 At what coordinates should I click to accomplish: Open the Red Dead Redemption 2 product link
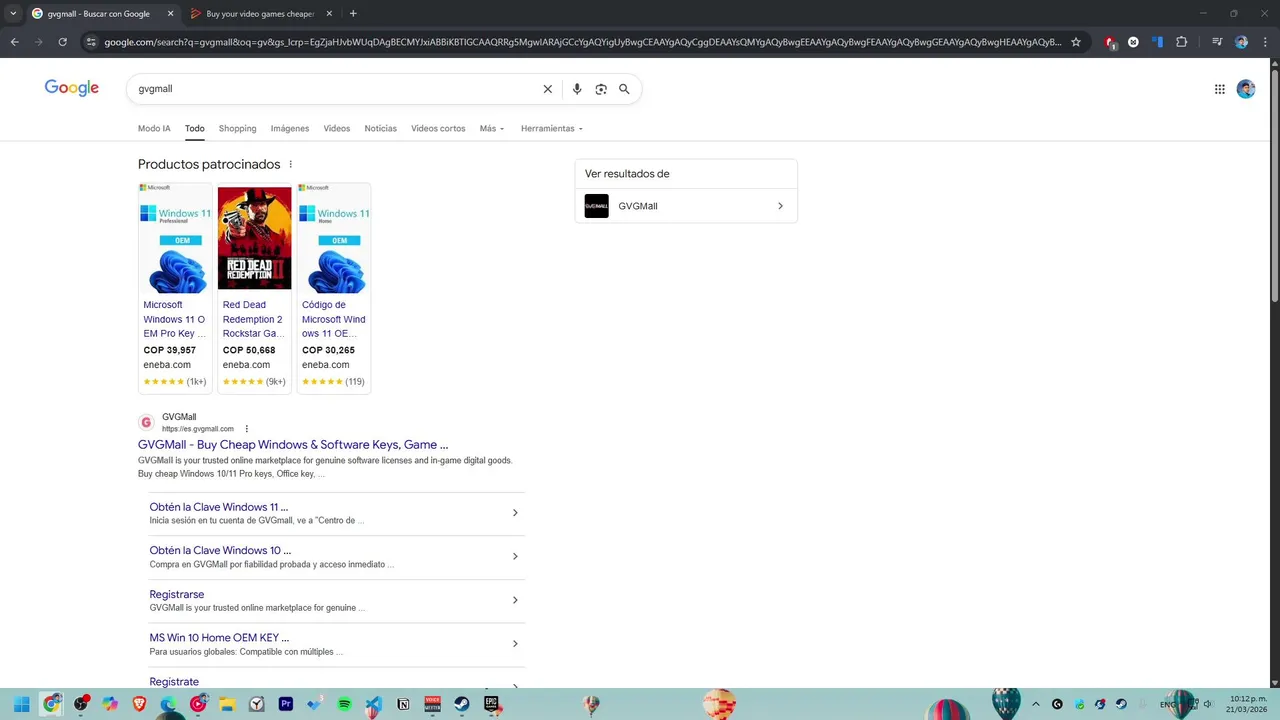click(253, 319)
